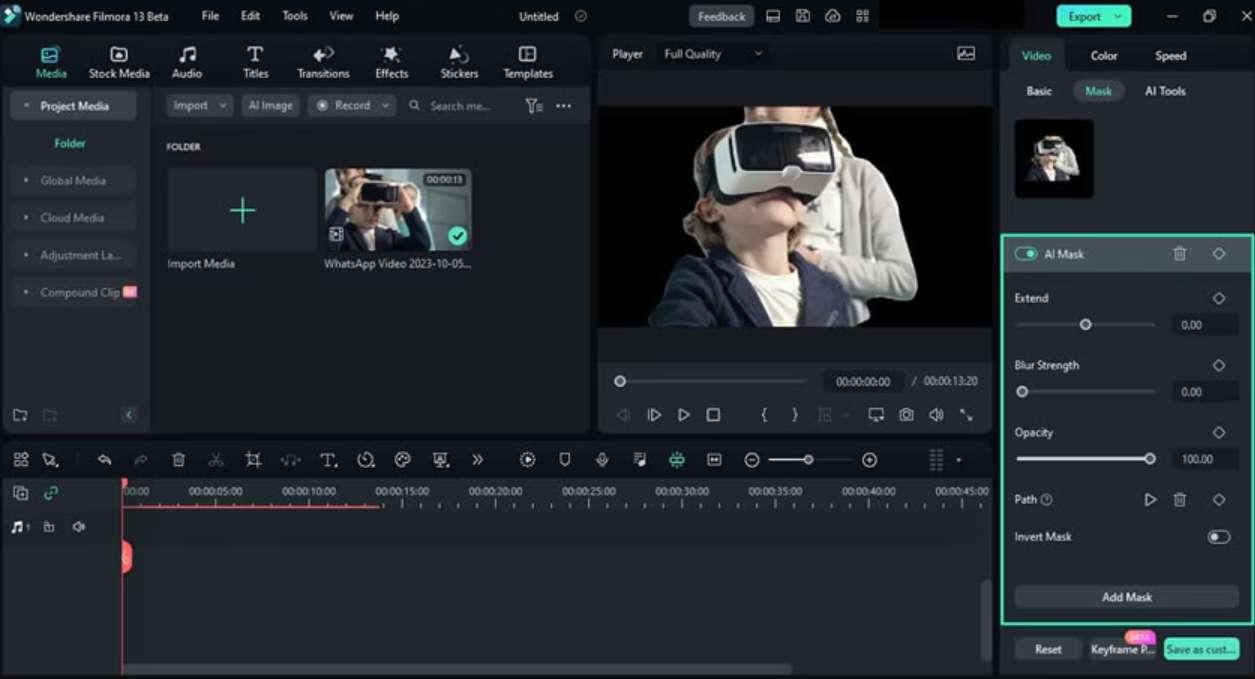Viewport: 1255px width, 679px height.
Task: Switch to the Speed tab
Action: 1170,56
